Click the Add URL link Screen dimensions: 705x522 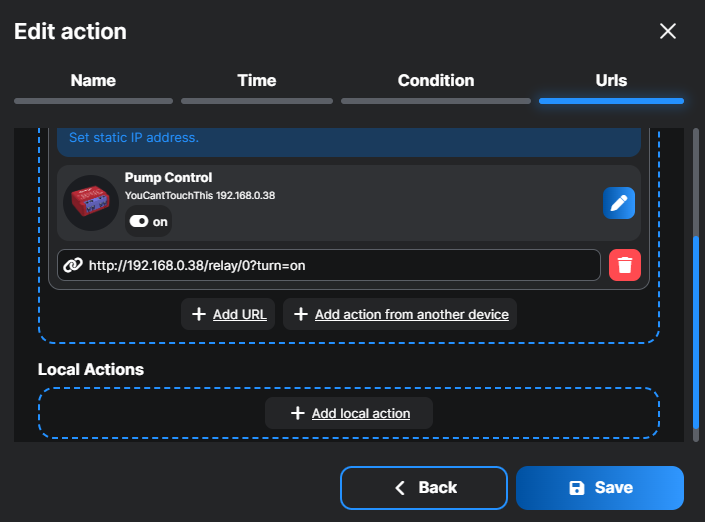[240, 314]
